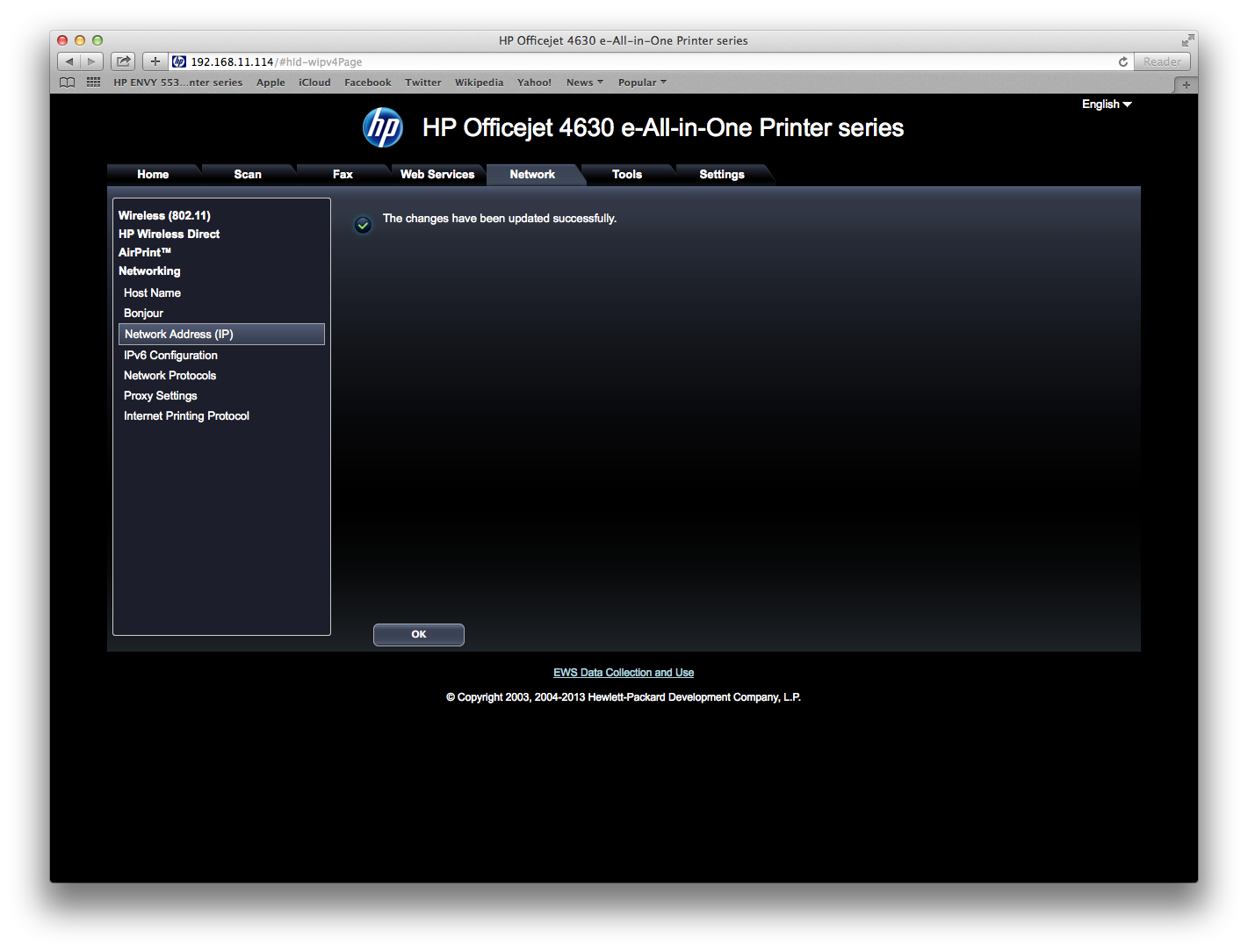Open the Web Services tab

[x=437, y=174]
